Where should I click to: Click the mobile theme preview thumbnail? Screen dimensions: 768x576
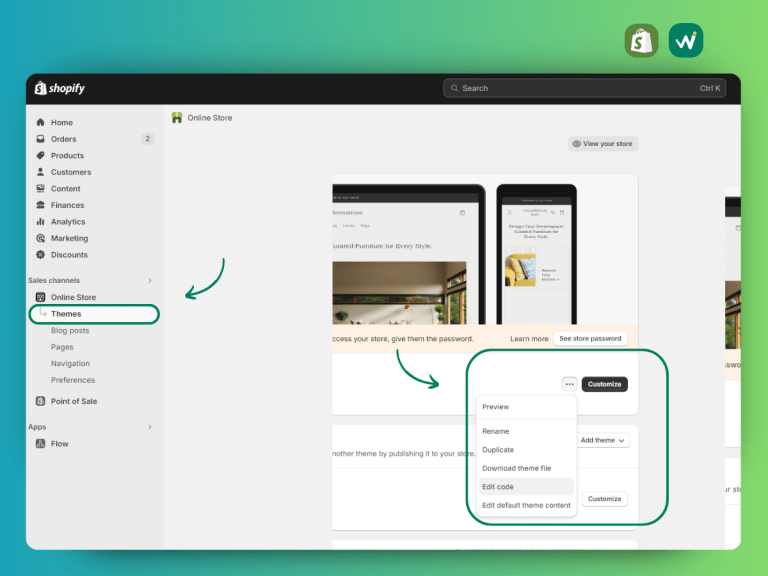pos(536,254)
